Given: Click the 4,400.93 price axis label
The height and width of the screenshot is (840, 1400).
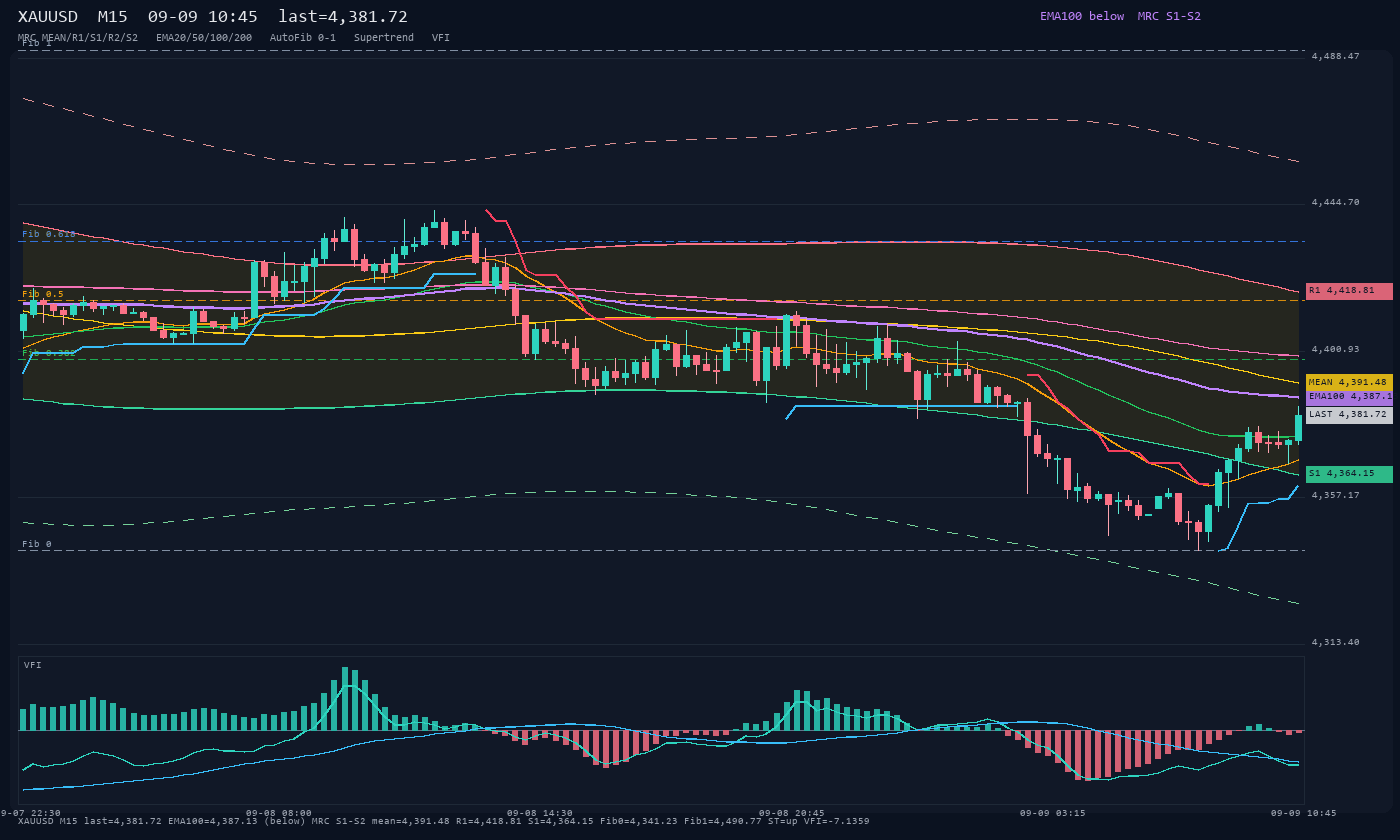Looking at the screenshot, I should tap(1336, 349).
